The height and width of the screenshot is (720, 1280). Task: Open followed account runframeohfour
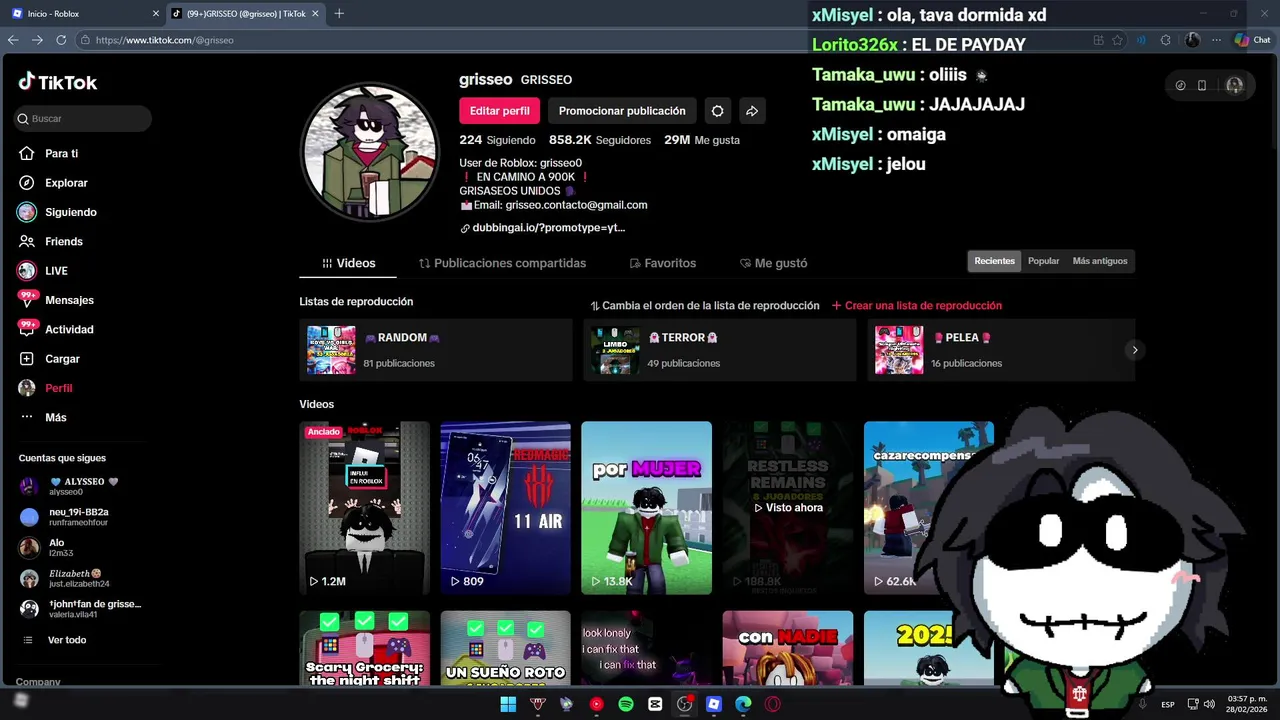click(x=65, y=517)
